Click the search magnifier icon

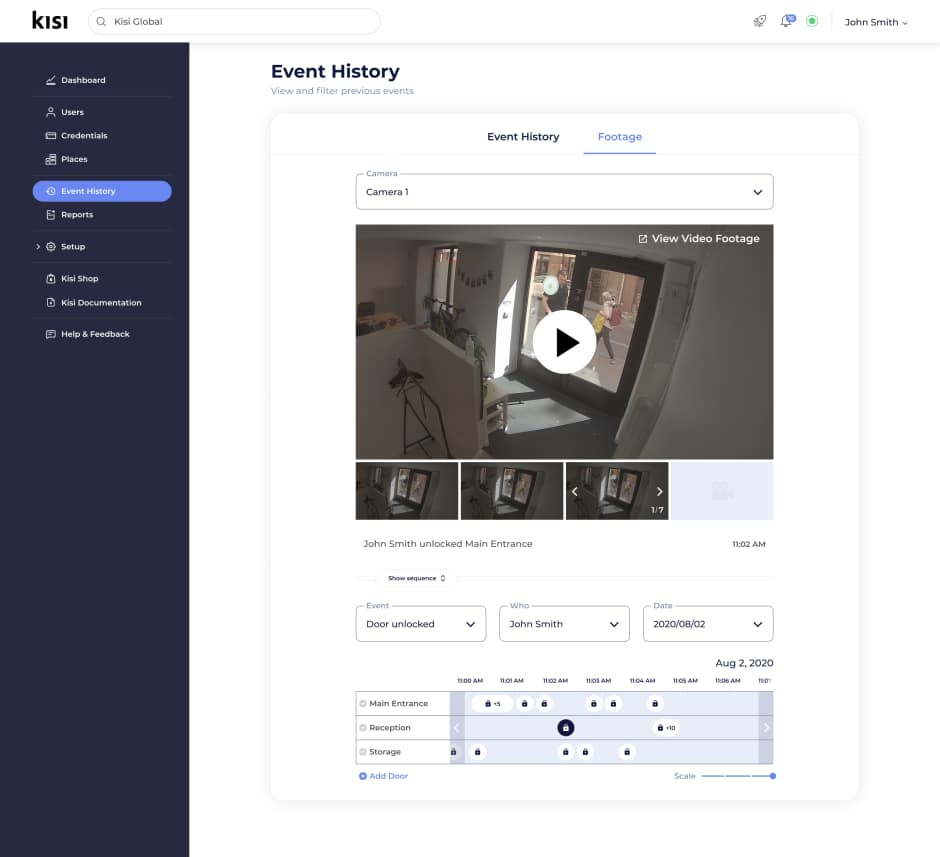click(101, 22)
